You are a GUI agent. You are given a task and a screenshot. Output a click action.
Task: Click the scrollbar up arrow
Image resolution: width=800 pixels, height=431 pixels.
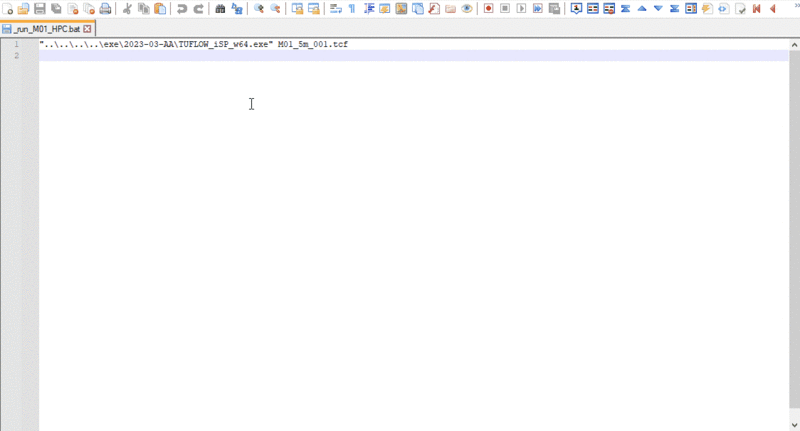click(794, 45)
